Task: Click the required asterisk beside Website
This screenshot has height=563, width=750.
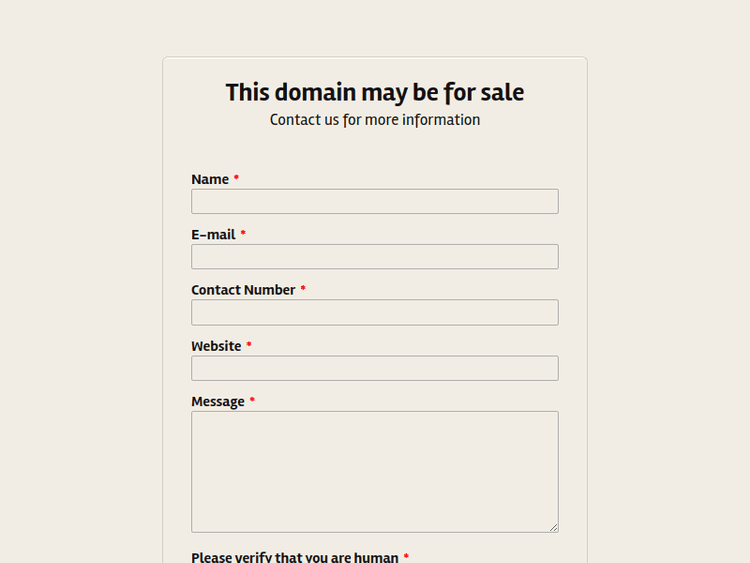Action: point(249,345)
